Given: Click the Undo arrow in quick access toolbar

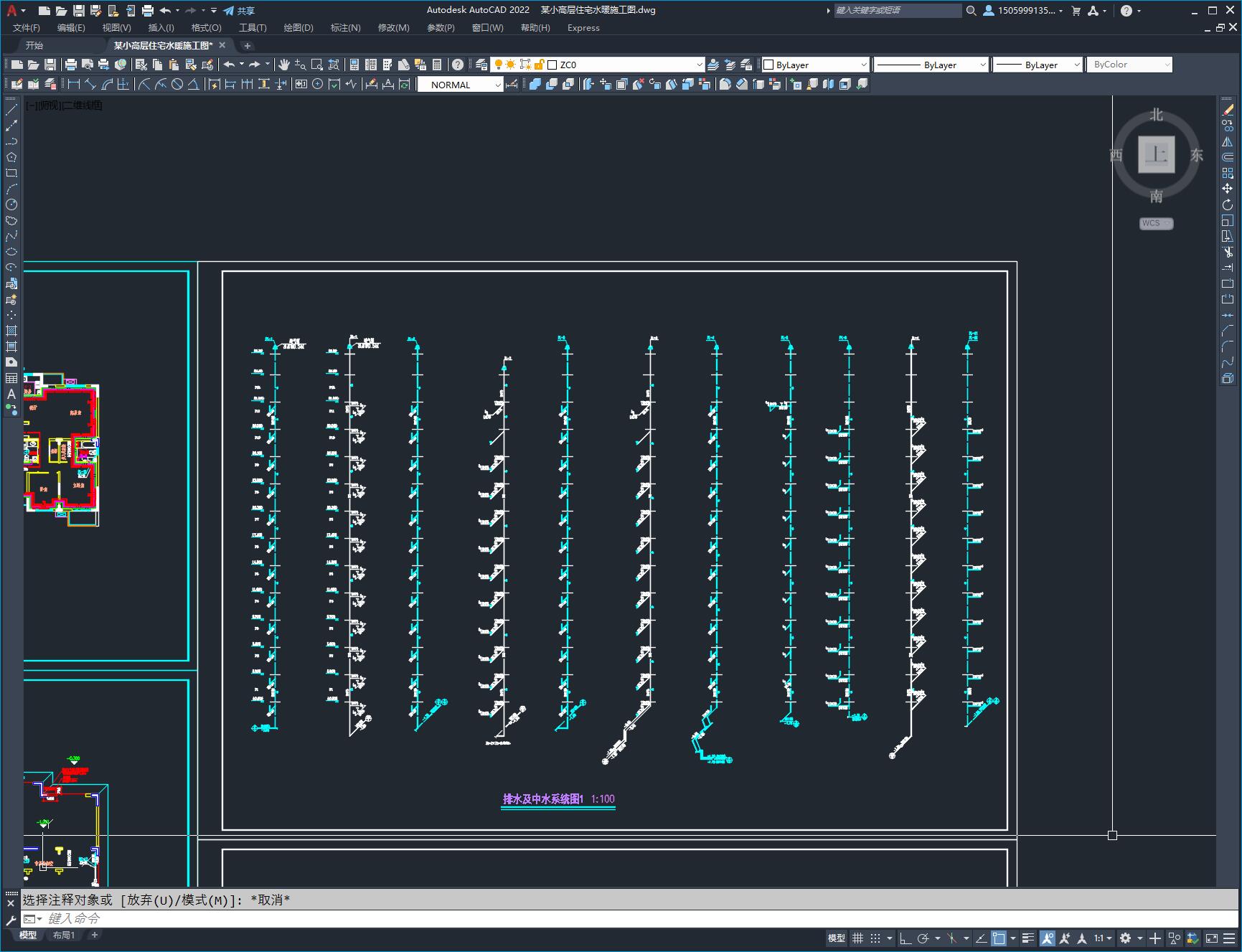Looking at the screenshot, I should pos(166,11).
